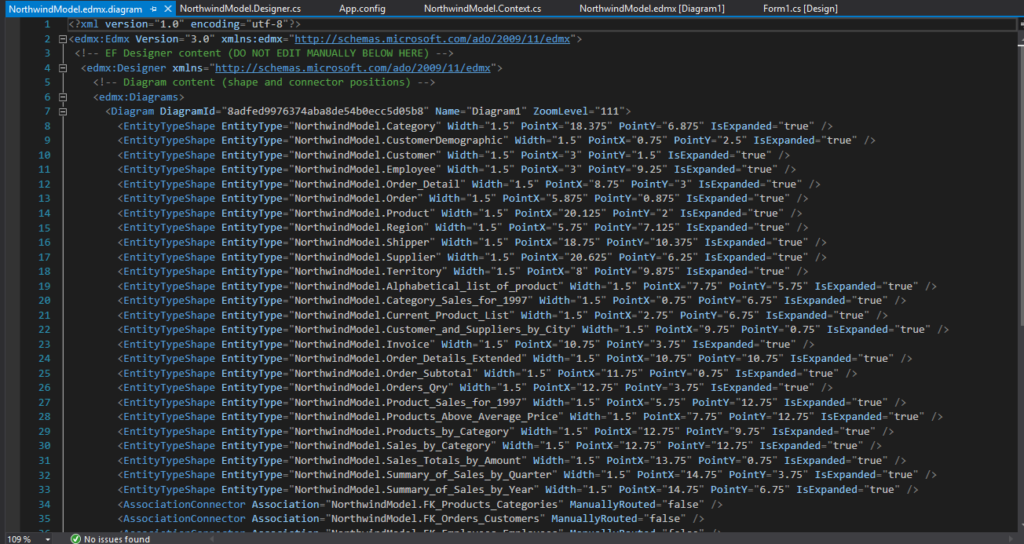Click NorthwindModel.CustomerDemographic entity type
1024x544 pixels.
[398, 140]
